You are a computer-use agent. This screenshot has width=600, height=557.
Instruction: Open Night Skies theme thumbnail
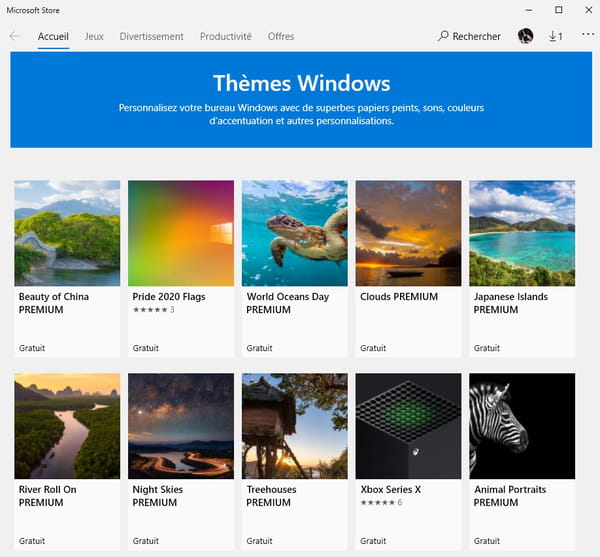pyautogui.click(x=181, y=426)
